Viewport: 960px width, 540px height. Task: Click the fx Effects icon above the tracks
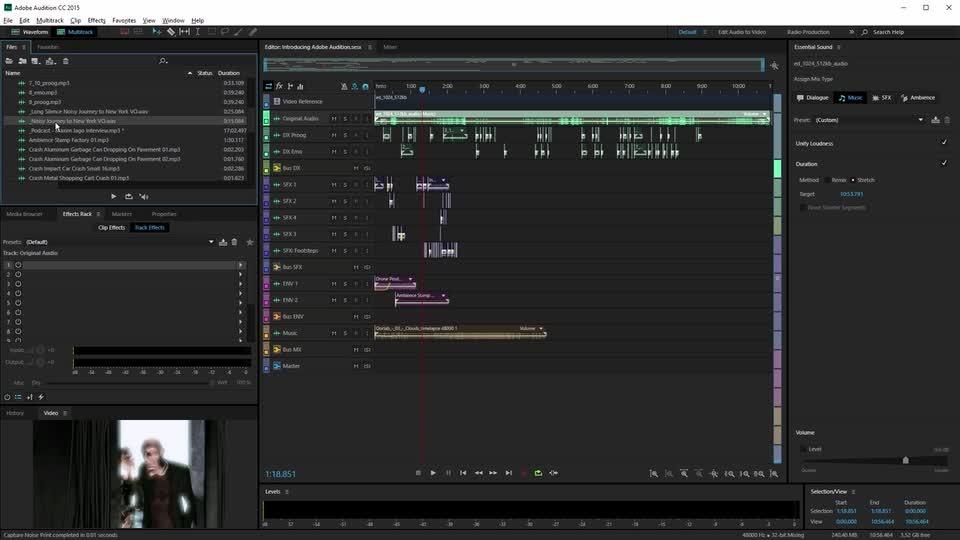point(279,86)
